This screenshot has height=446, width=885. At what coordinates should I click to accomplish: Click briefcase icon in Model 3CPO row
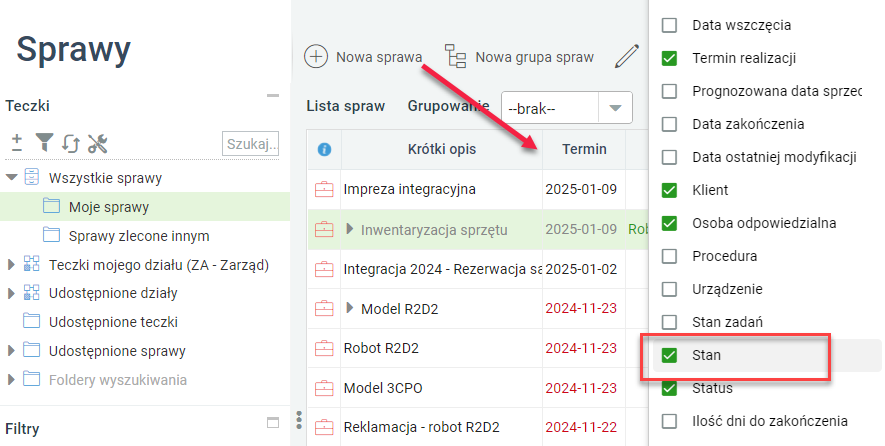(324, 388)
